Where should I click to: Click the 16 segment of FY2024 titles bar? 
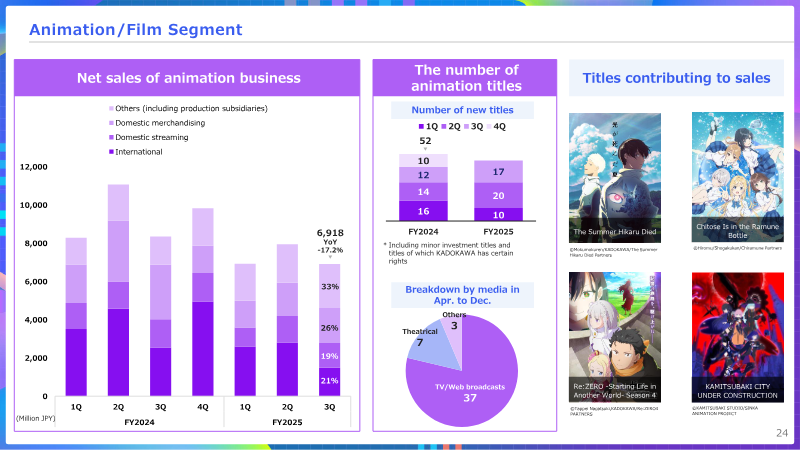[x=423, y=211]
